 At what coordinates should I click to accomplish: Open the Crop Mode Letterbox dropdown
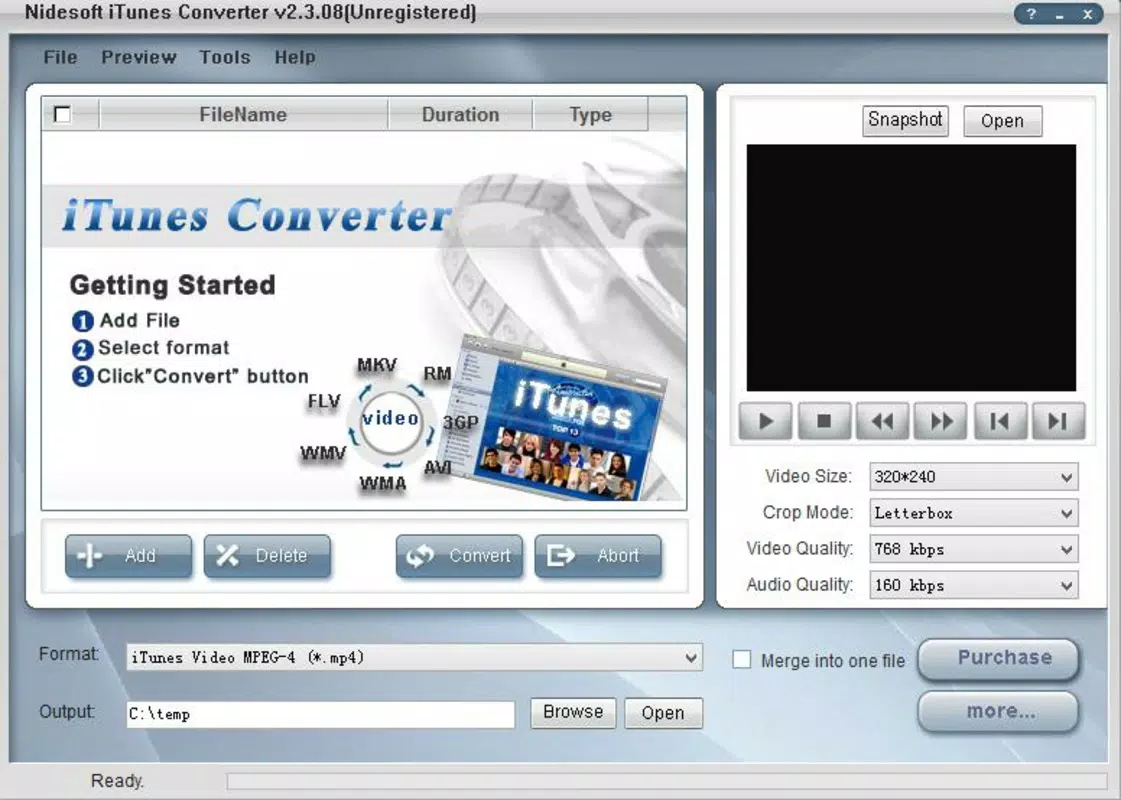974,513
